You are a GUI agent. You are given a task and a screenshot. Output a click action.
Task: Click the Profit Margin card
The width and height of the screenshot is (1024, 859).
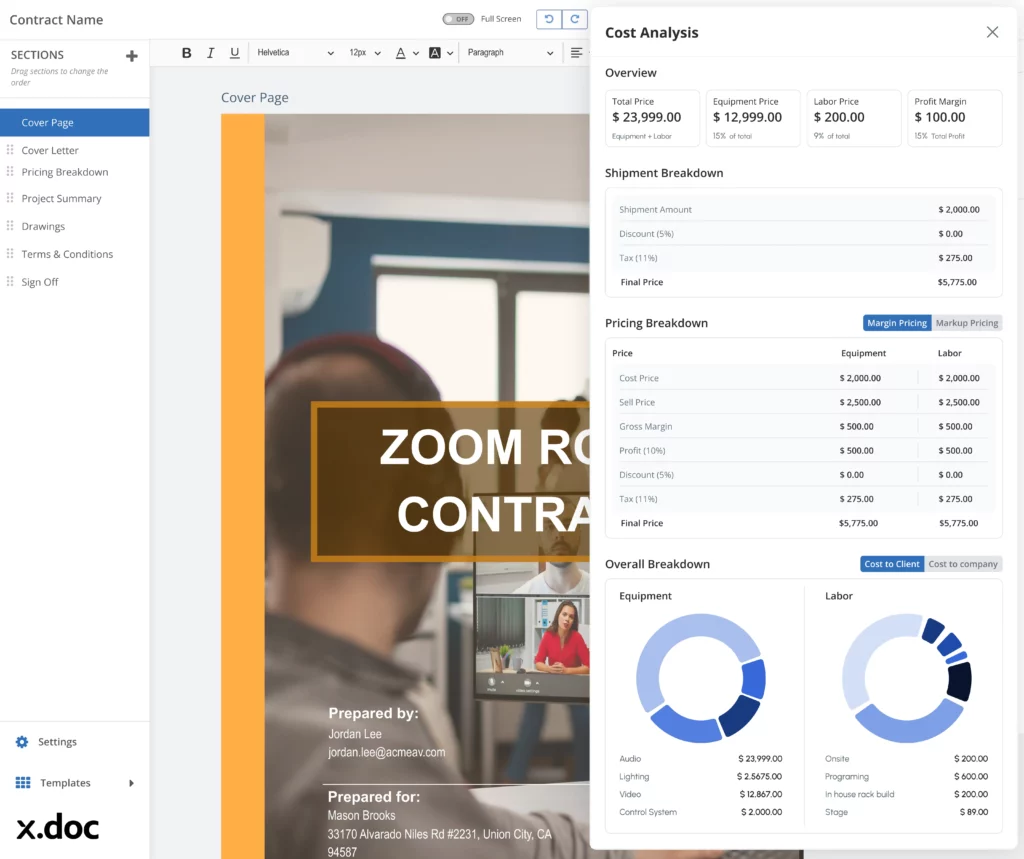click(x=954, y=118)
